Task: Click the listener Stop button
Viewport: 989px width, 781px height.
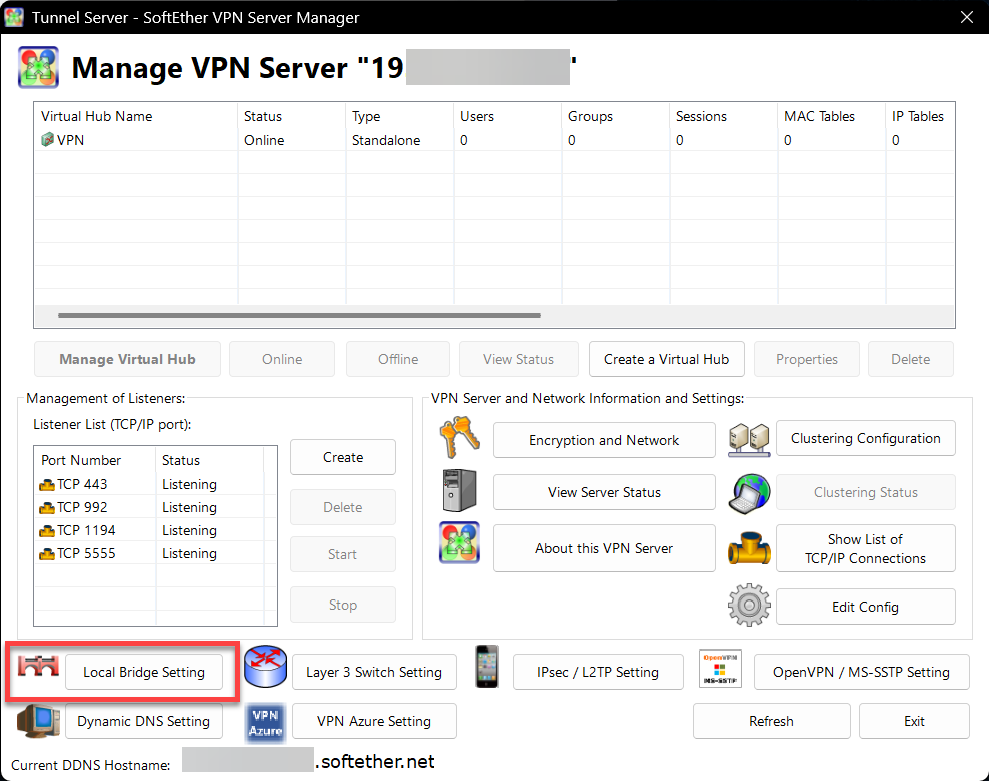Action: pos(343,605)
